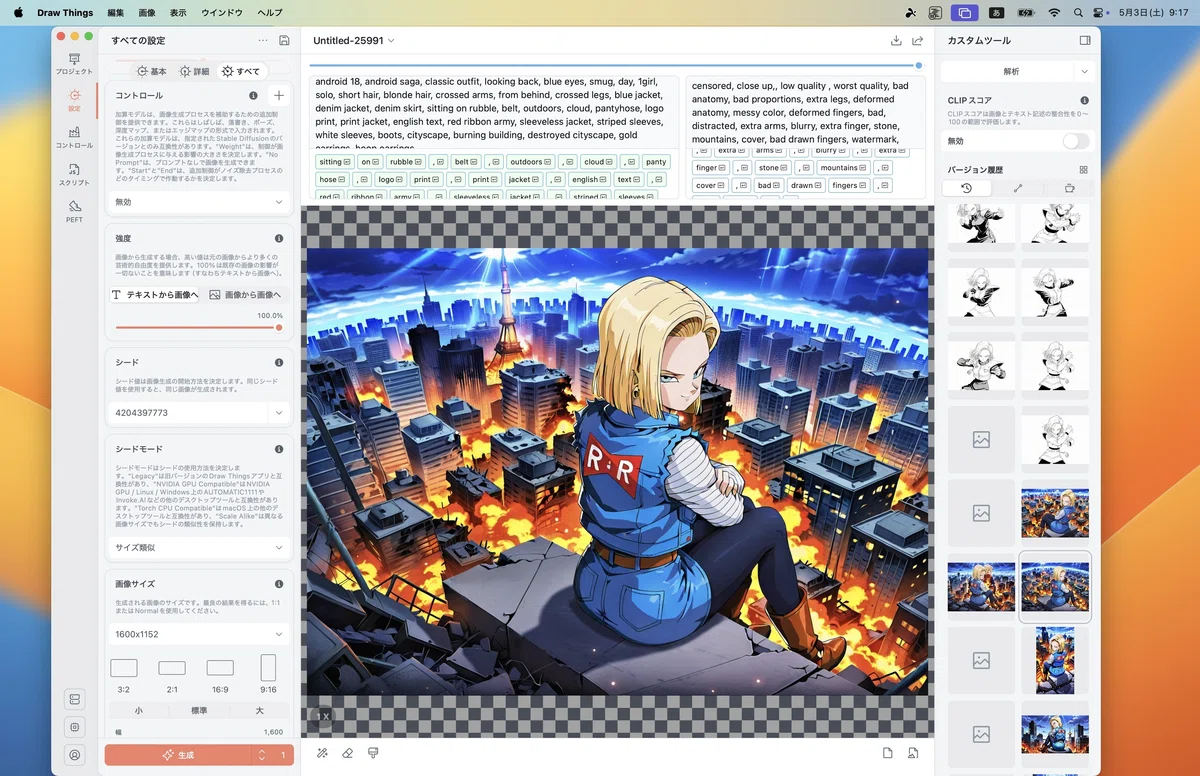The image size is (1200, 776).
Task: Expand the 解析 dropdown arrow
Action: click(1084, 72)
